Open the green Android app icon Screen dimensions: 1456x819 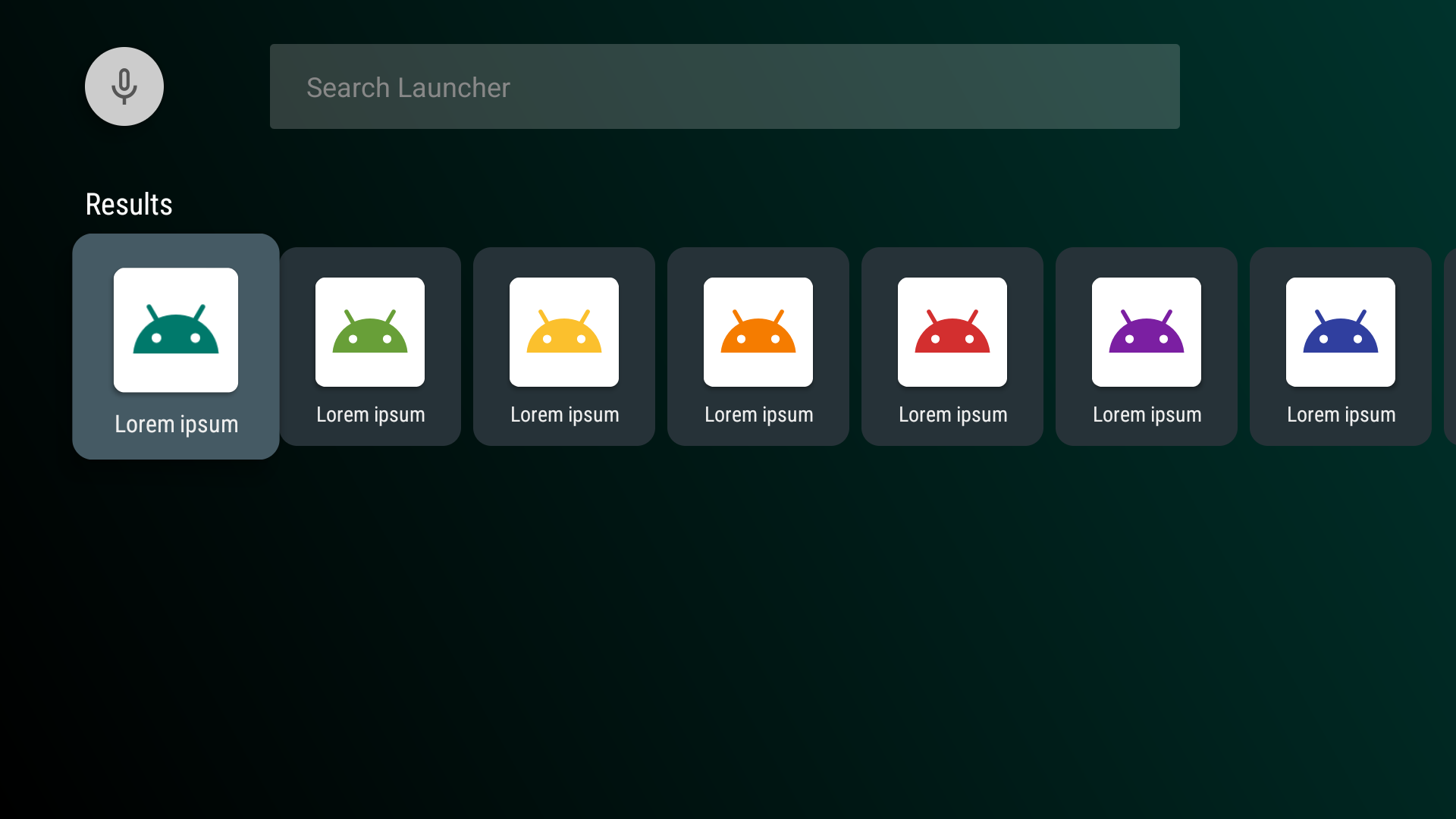pyautogui.click(x=370, y=332)
